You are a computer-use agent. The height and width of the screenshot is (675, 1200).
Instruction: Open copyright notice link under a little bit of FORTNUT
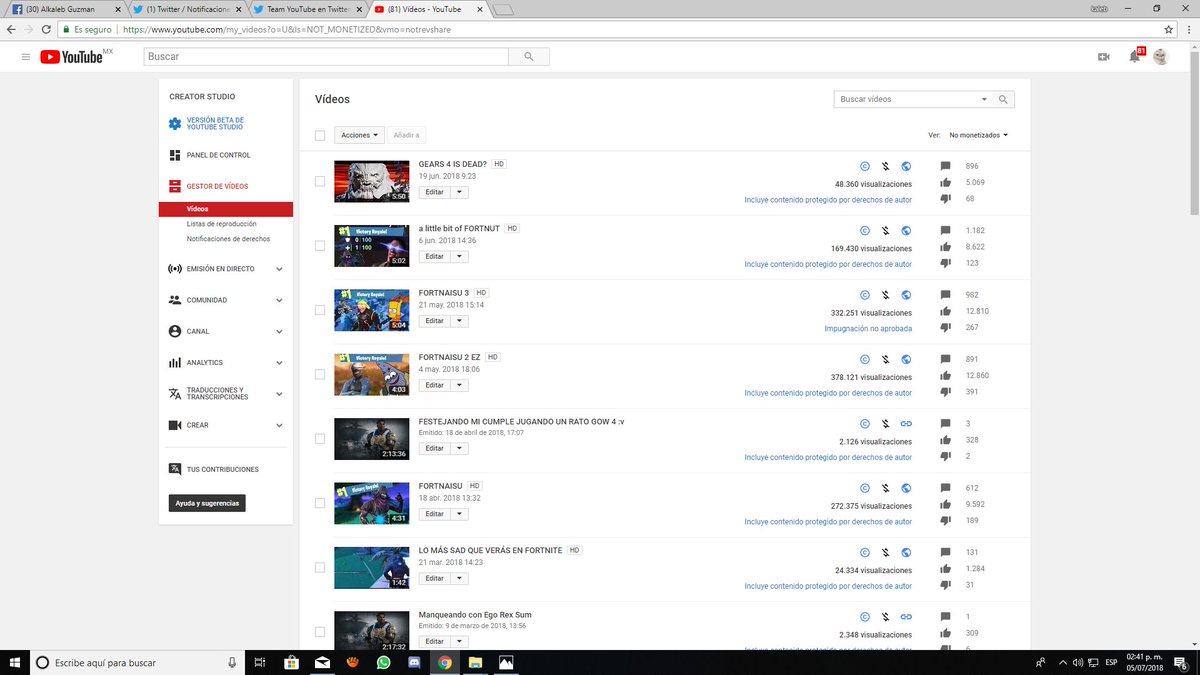828,264
